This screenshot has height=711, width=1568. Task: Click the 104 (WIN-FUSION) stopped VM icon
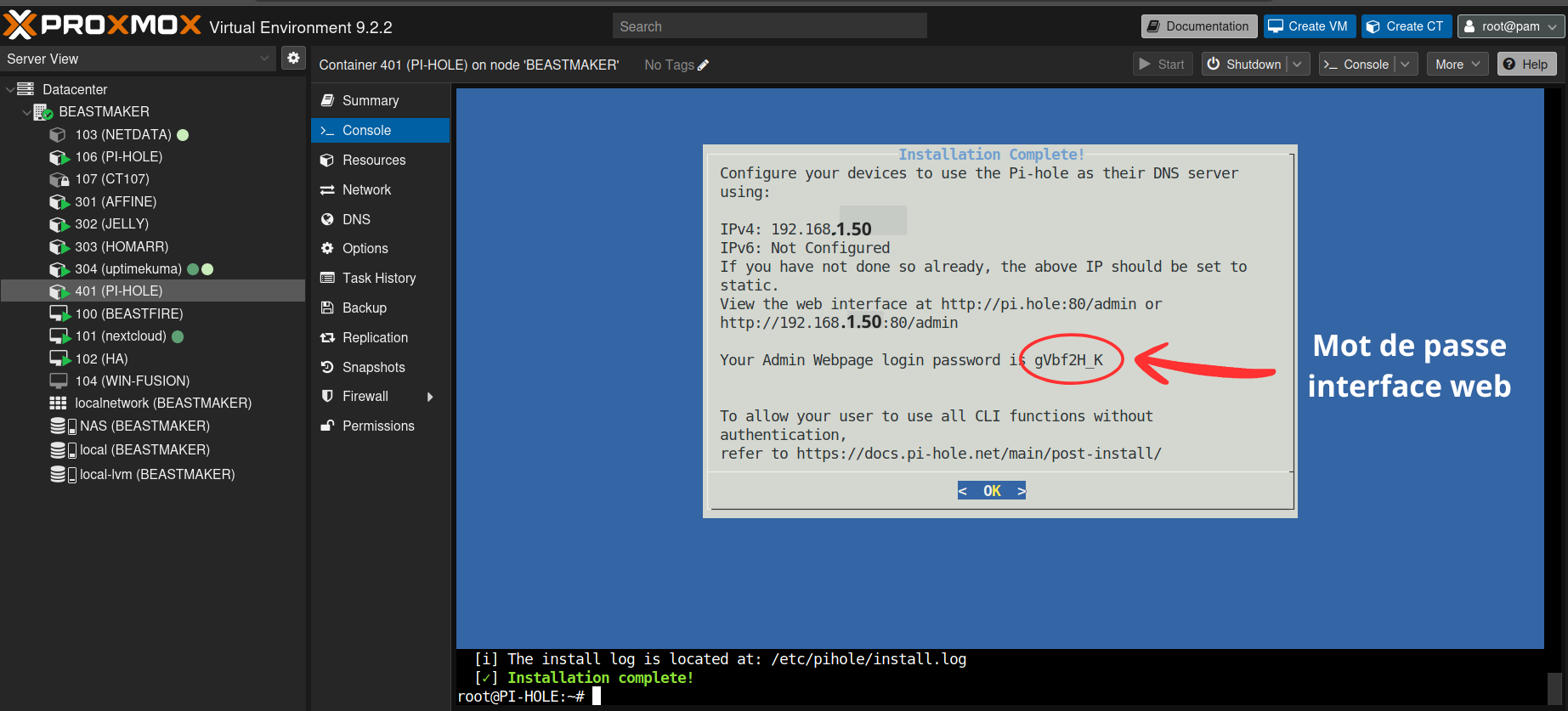(58, 381)
